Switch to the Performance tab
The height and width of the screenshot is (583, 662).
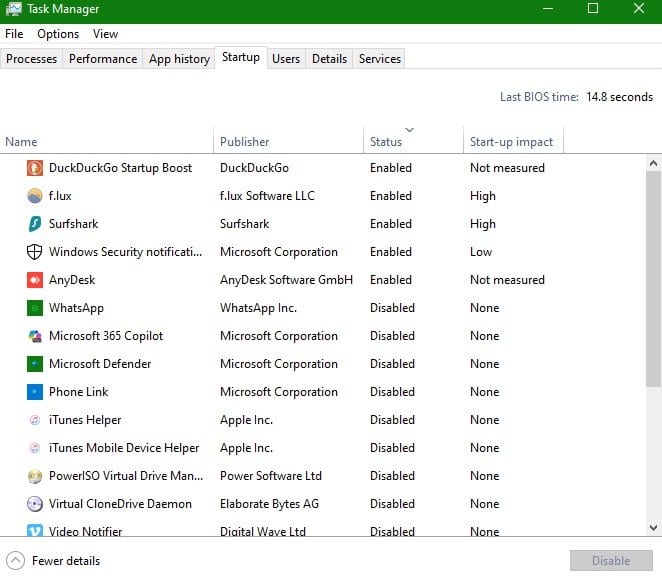point(103,59)
